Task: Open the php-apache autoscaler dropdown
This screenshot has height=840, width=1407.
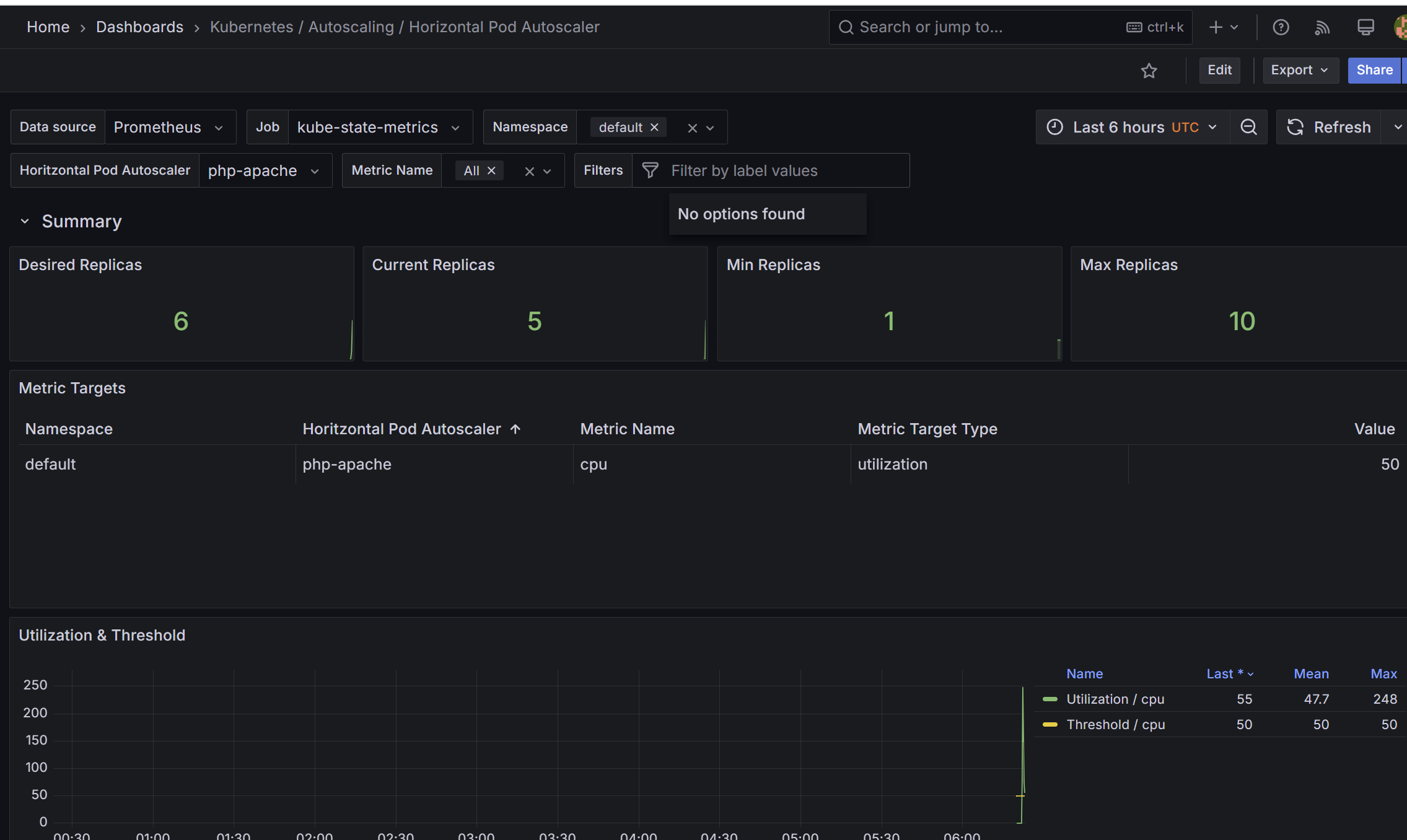Action: (x=265, y=170)
